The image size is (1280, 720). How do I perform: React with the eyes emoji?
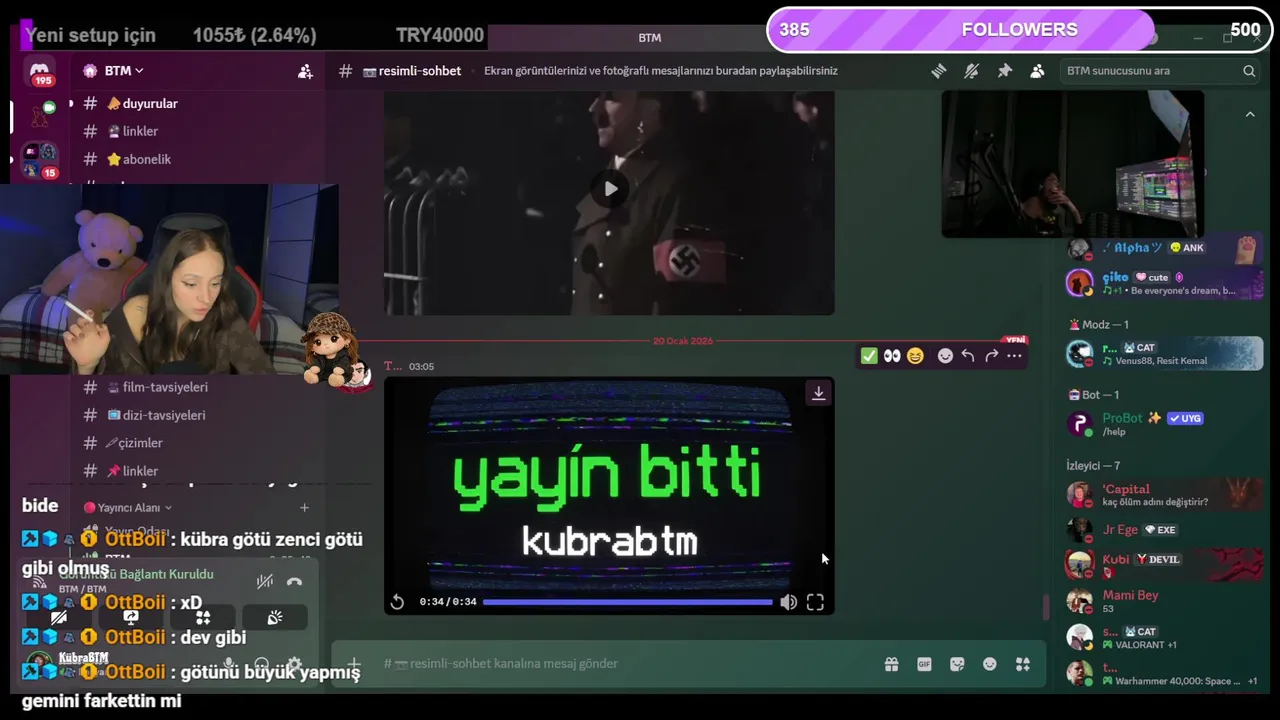pos(892,356)
